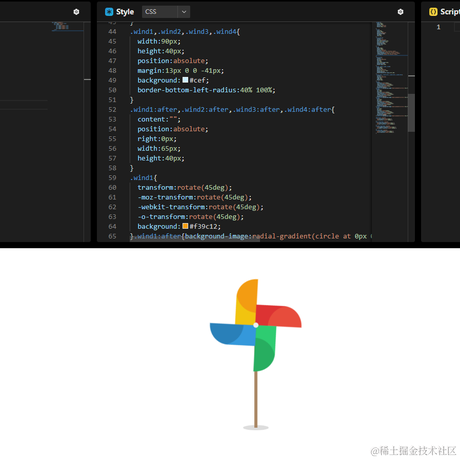Click the Style panel CSS logo icon
460x460 pixels.
[109, 12]
